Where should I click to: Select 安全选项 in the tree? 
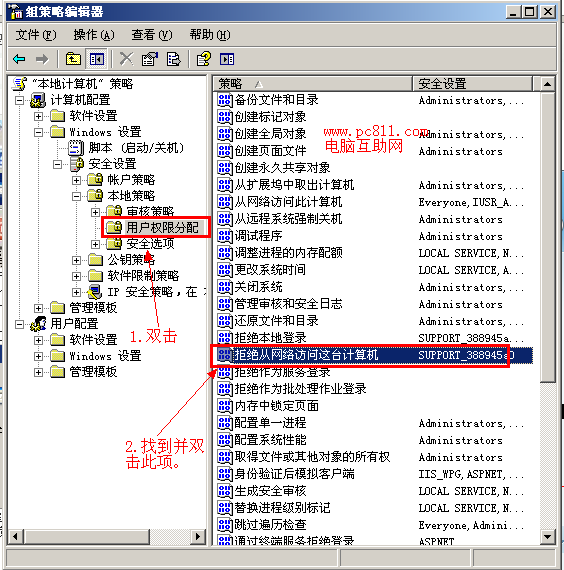coord(150,244)
